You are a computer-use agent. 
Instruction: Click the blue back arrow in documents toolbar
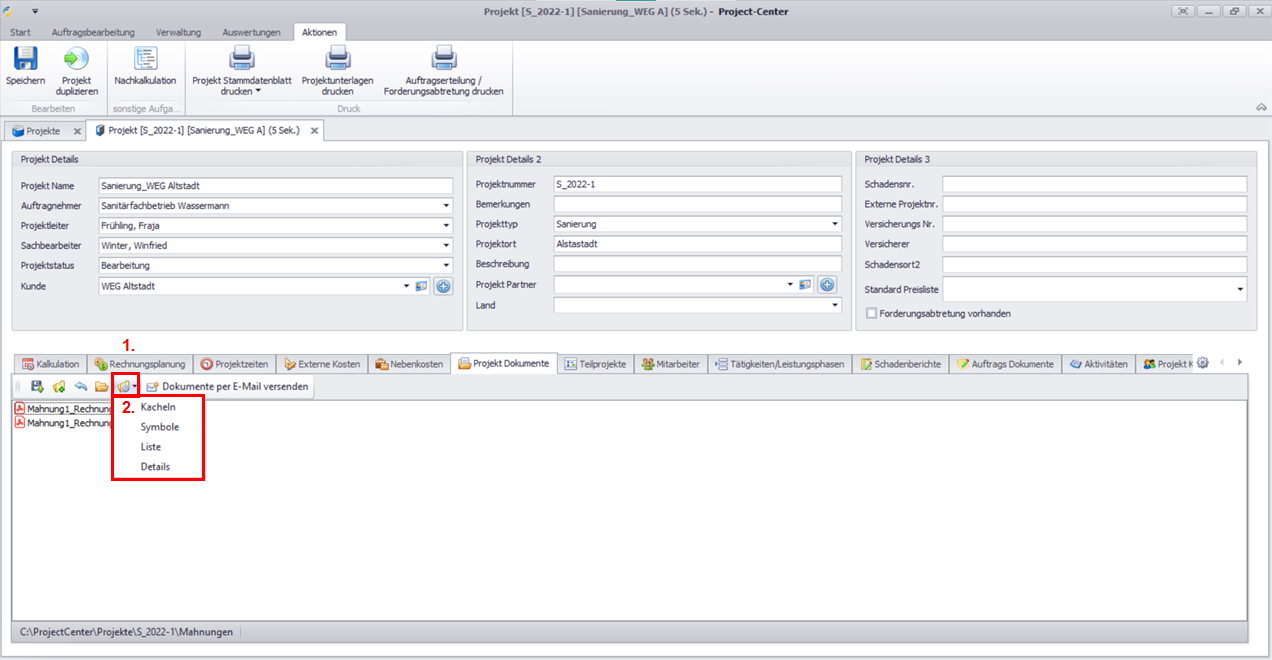coord(80,386)
